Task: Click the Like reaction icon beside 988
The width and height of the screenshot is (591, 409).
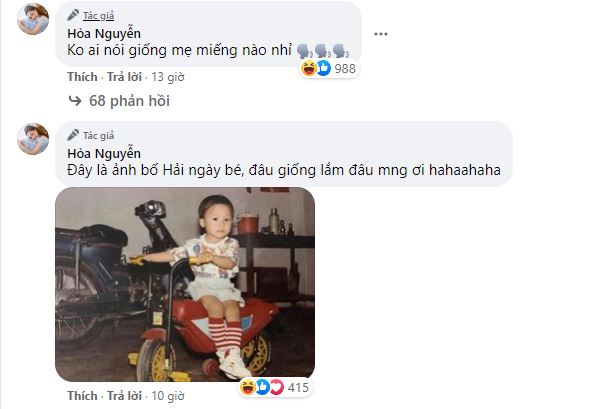Action: pyautogui.click(x=323, y=68)
